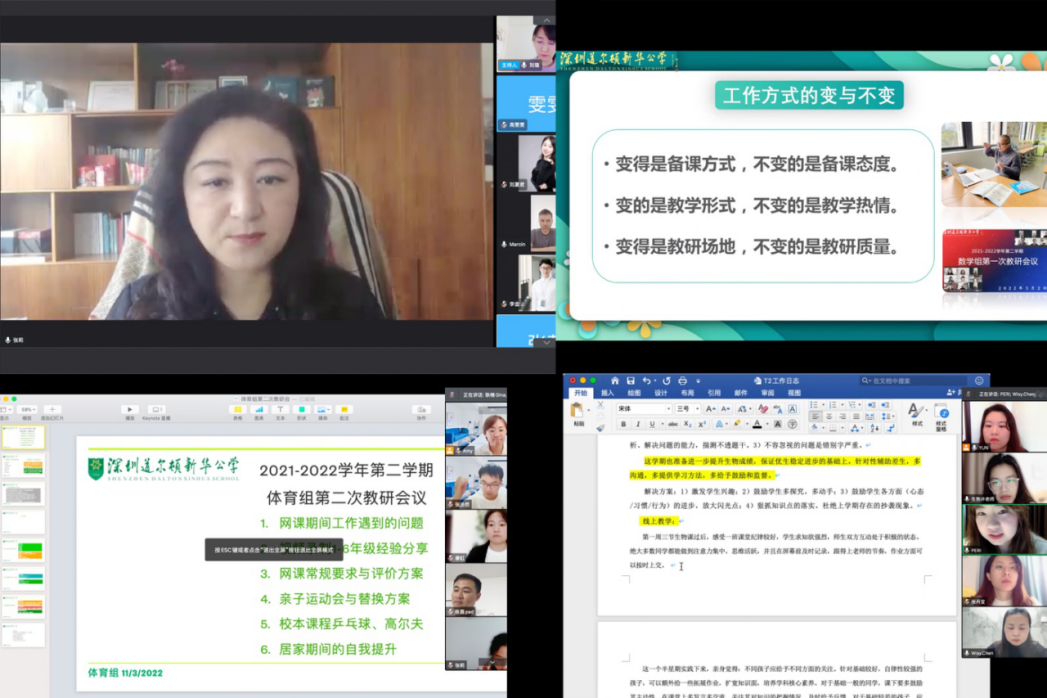Screen dimensions: 1047x698
Task: Insert enclosed character in Word
Action: [x=793, y=424]
